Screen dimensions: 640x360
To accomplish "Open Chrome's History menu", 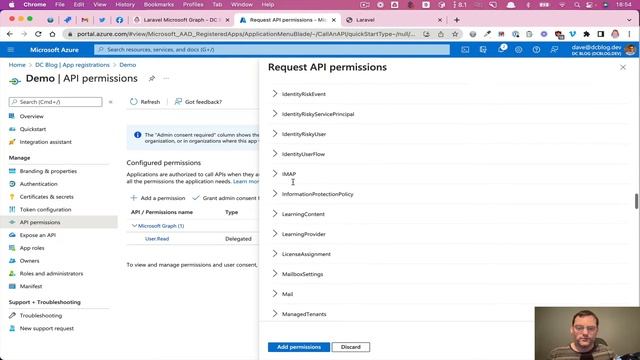I will [125, 4].
